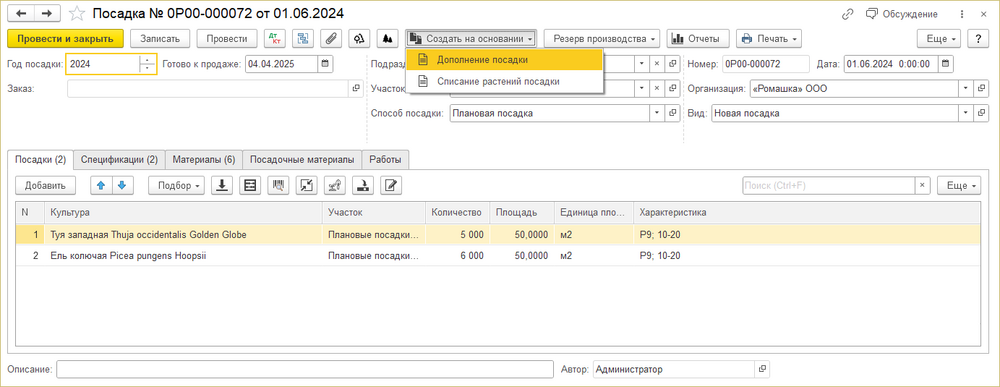Open the table toolbar Еще menu
Image resolution: width=1000 pixels, height=387 pixels.
tap(959, 186)
